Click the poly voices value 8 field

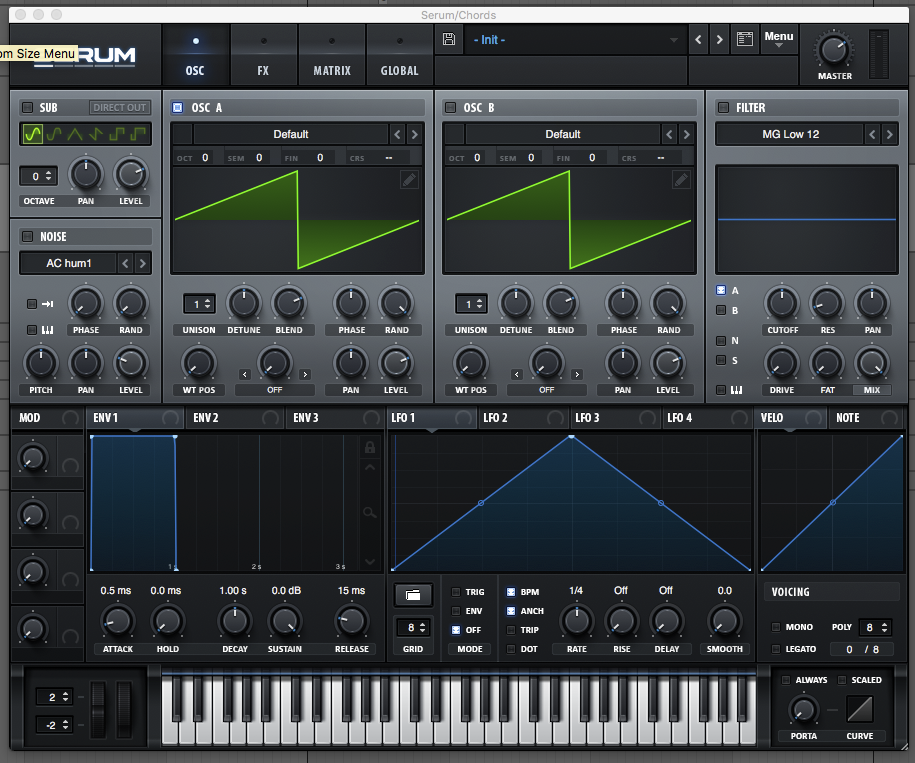(875, 627)
